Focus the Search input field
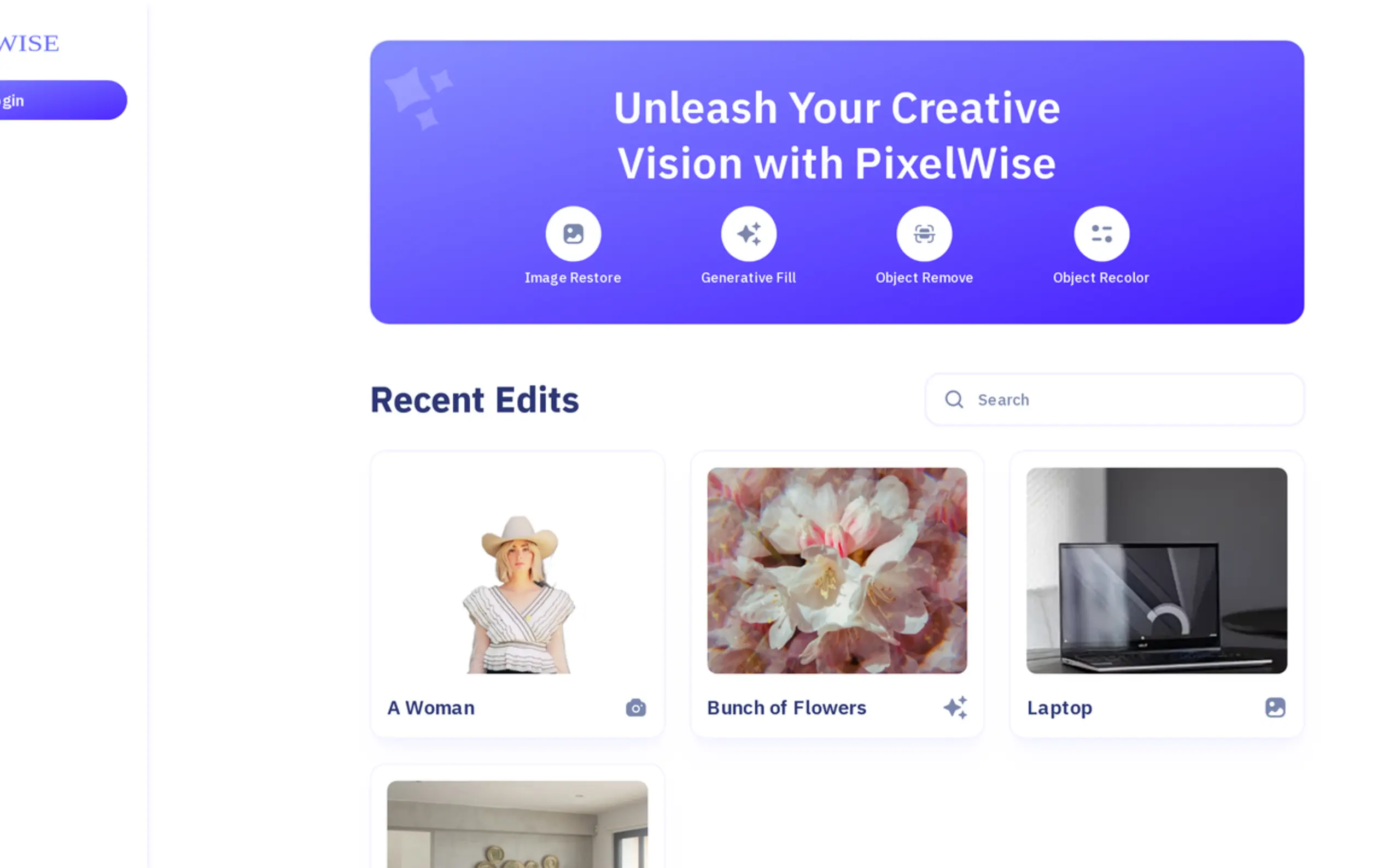 [1114, 399]
